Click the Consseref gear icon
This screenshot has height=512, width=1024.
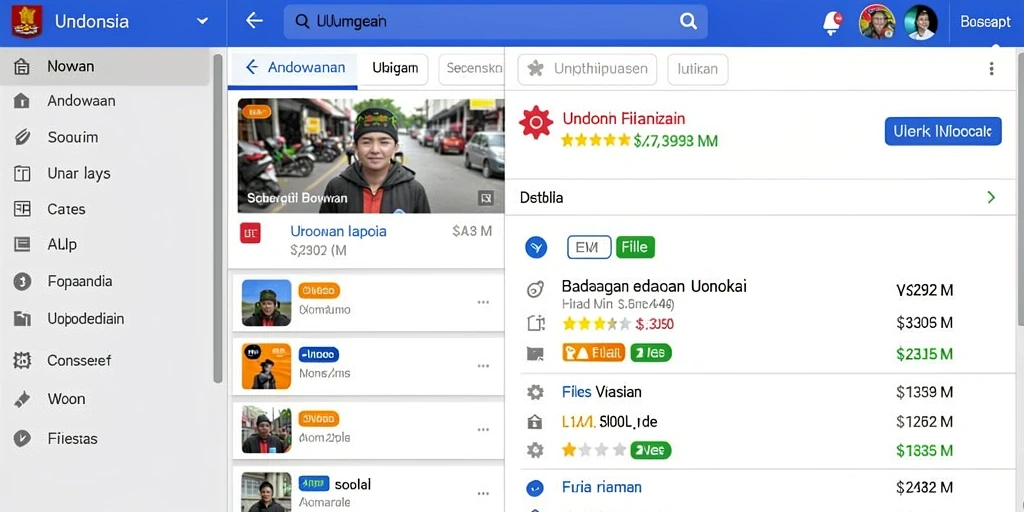coord(22,360)
